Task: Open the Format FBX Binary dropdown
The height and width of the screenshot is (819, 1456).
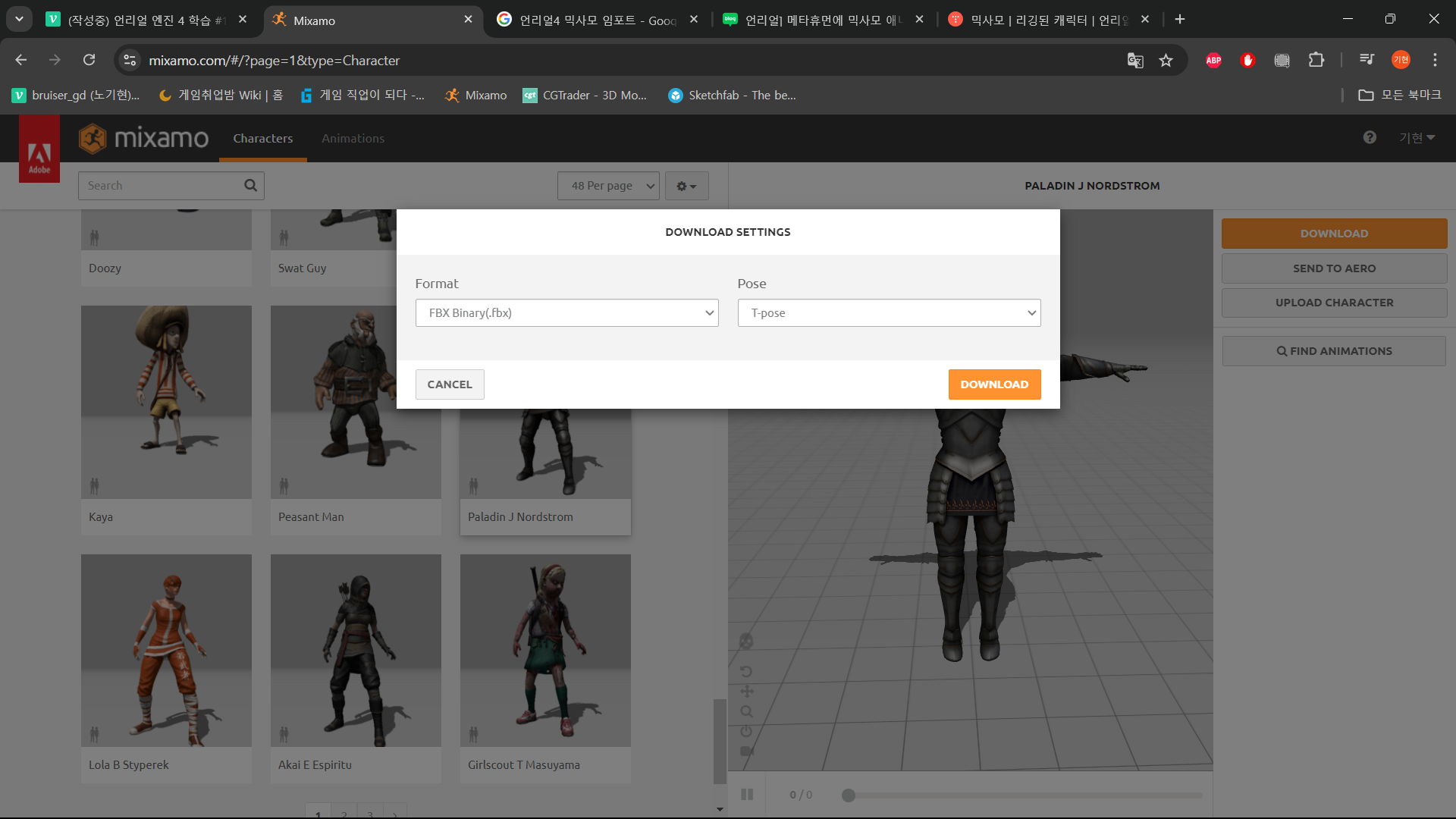Action: pos(566,312)
